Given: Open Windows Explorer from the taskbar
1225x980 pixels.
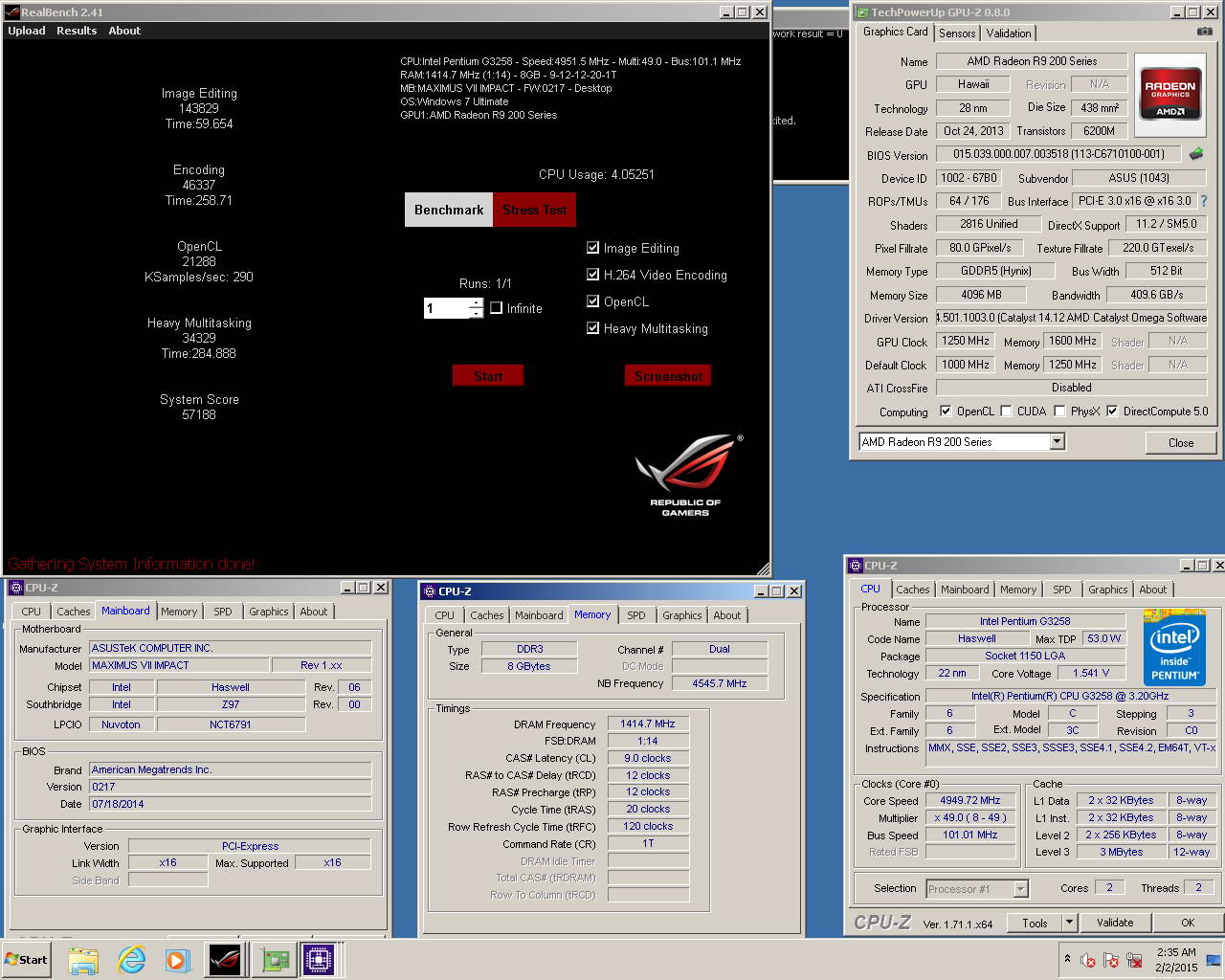Looking at the screenshot, I should click(x=83, y=960).
